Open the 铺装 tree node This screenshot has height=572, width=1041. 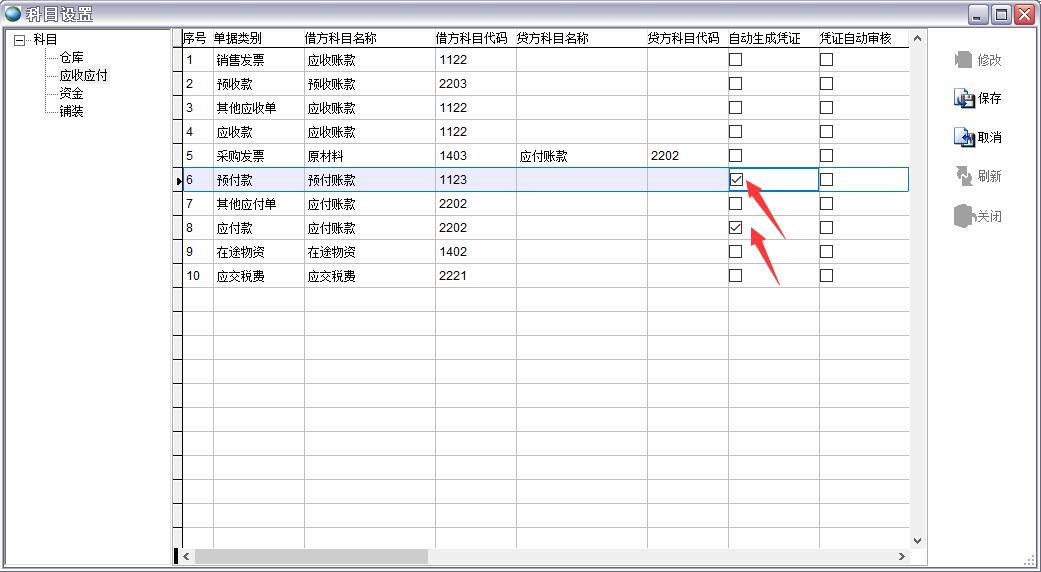[x=71, y=111]
